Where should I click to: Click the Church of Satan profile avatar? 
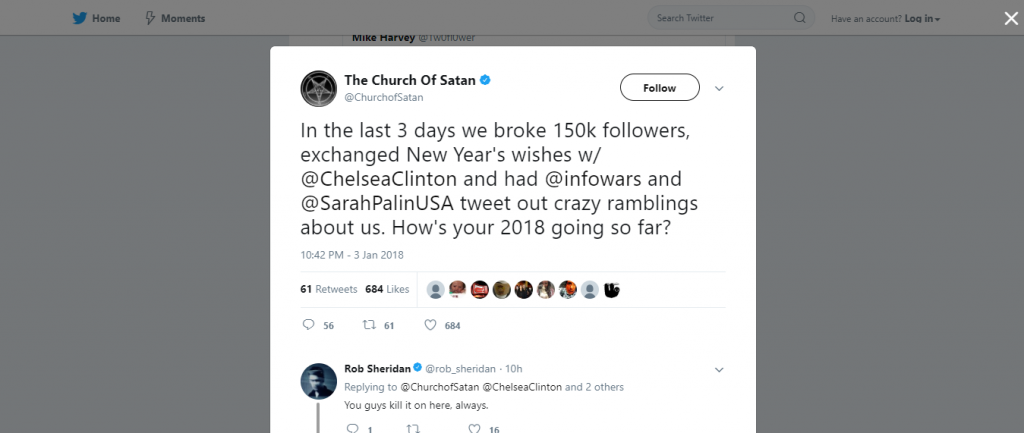click(317, 88)
